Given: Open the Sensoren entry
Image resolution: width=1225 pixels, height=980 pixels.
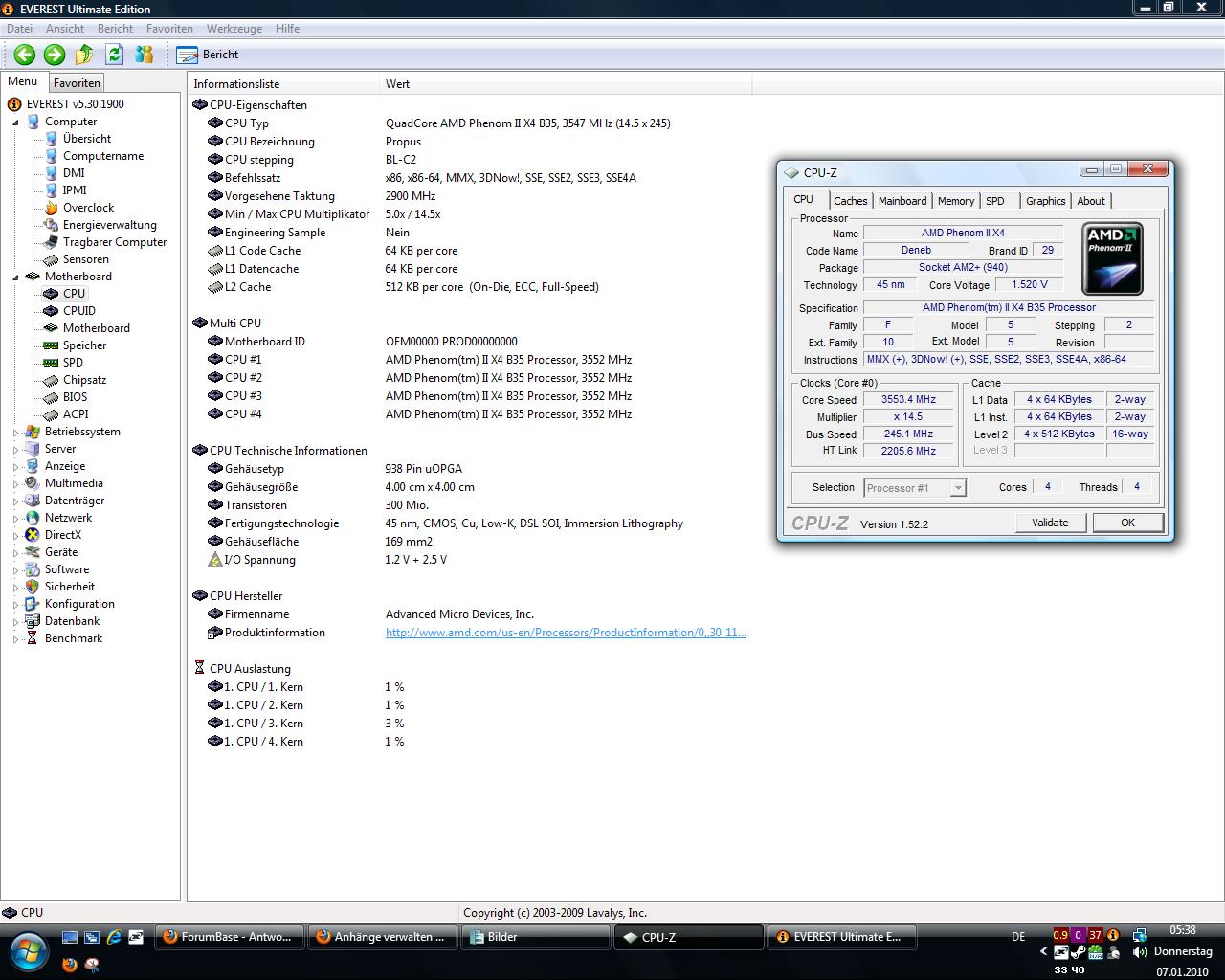Looking at the screenshot, I should pos(85,259).
